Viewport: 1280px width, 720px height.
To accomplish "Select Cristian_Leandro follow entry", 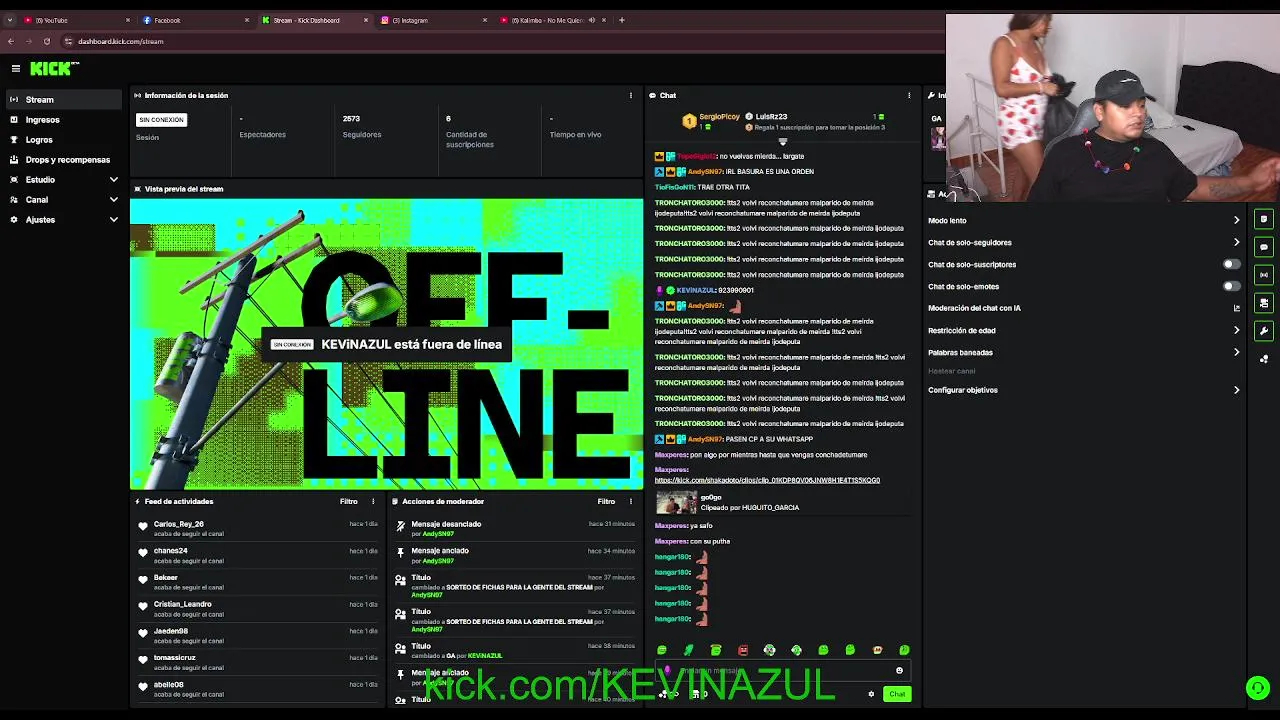I will click(x=258, y=609).
